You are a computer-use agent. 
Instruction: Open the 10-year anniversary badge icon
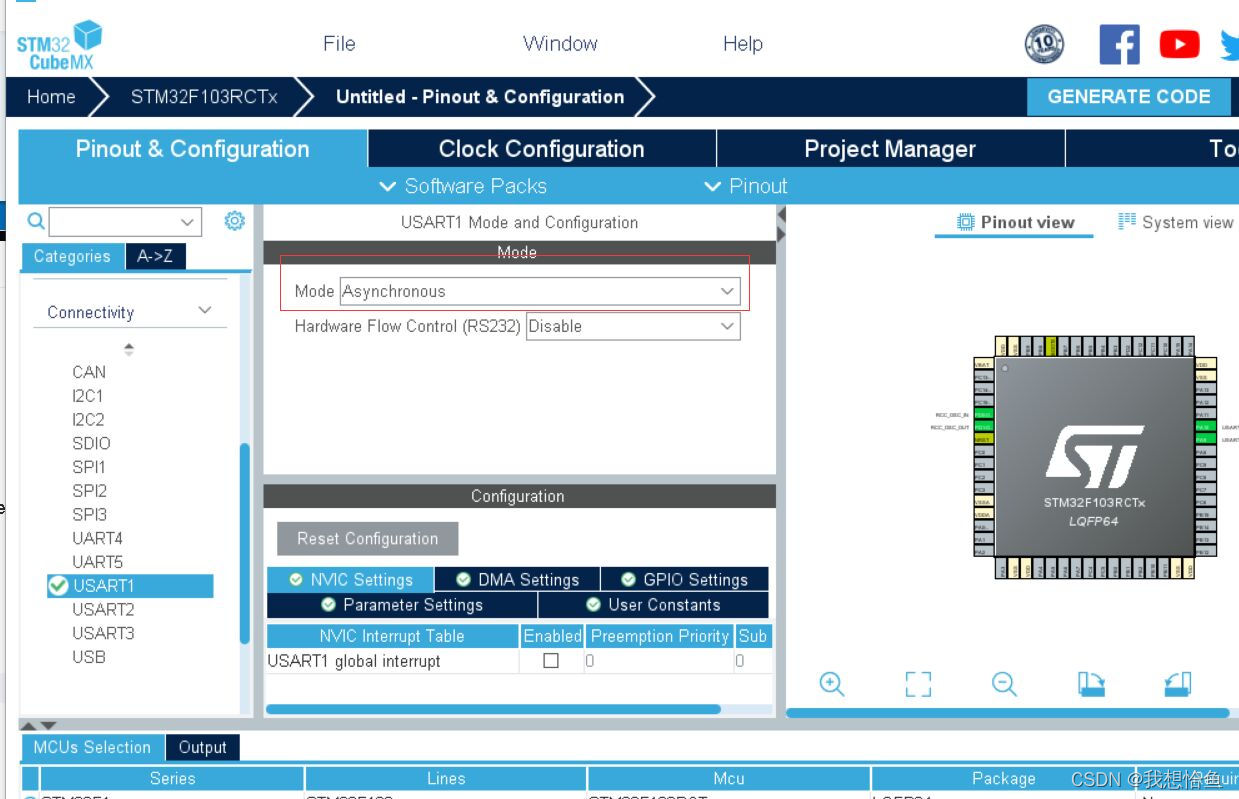[x=1045, y=44]
